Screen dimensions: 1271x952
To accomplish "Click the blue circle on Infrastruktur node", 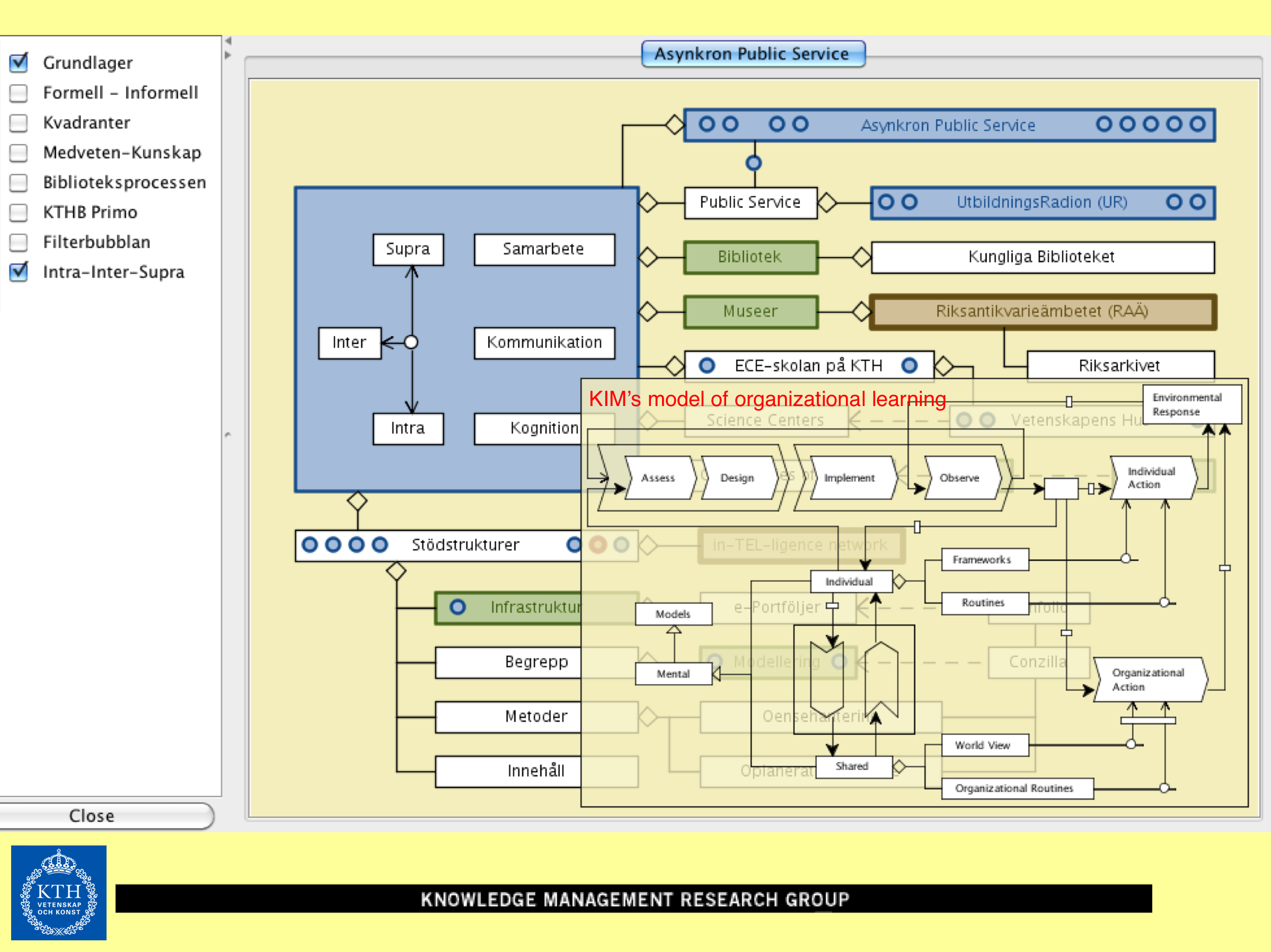I will tap(457, 607).
